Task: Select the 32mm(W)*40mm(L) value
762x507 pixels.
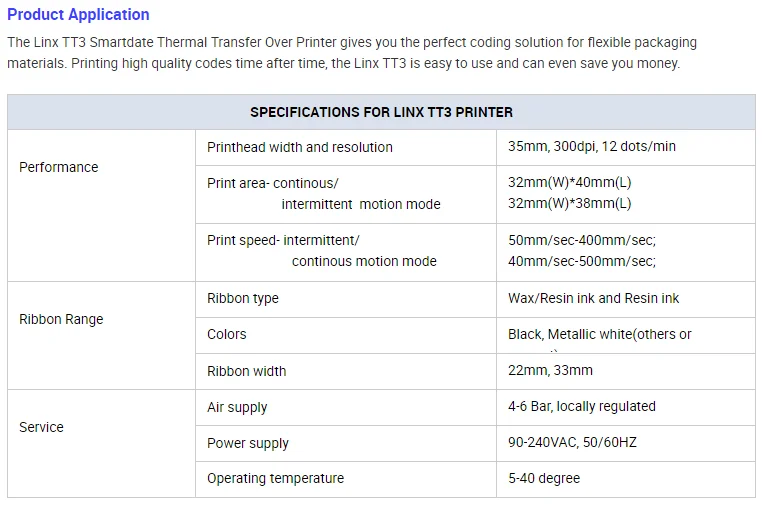Action: point(570,182)
